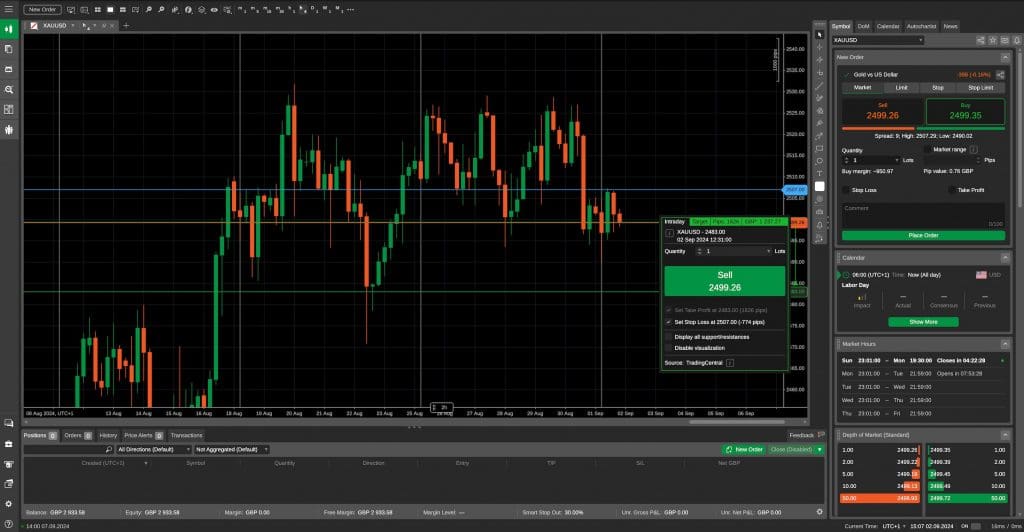Switch to the Autochartist tab
The width and height of the screenshot is (1024, 532).
click(921, 26)
